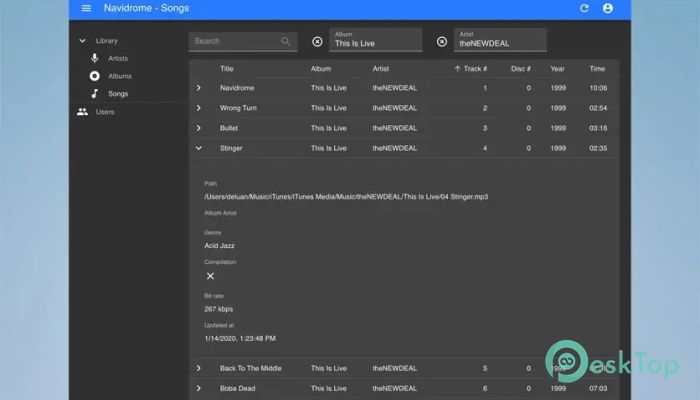
Task: Collapse the Stinger song details
Action: coord(199,148)
